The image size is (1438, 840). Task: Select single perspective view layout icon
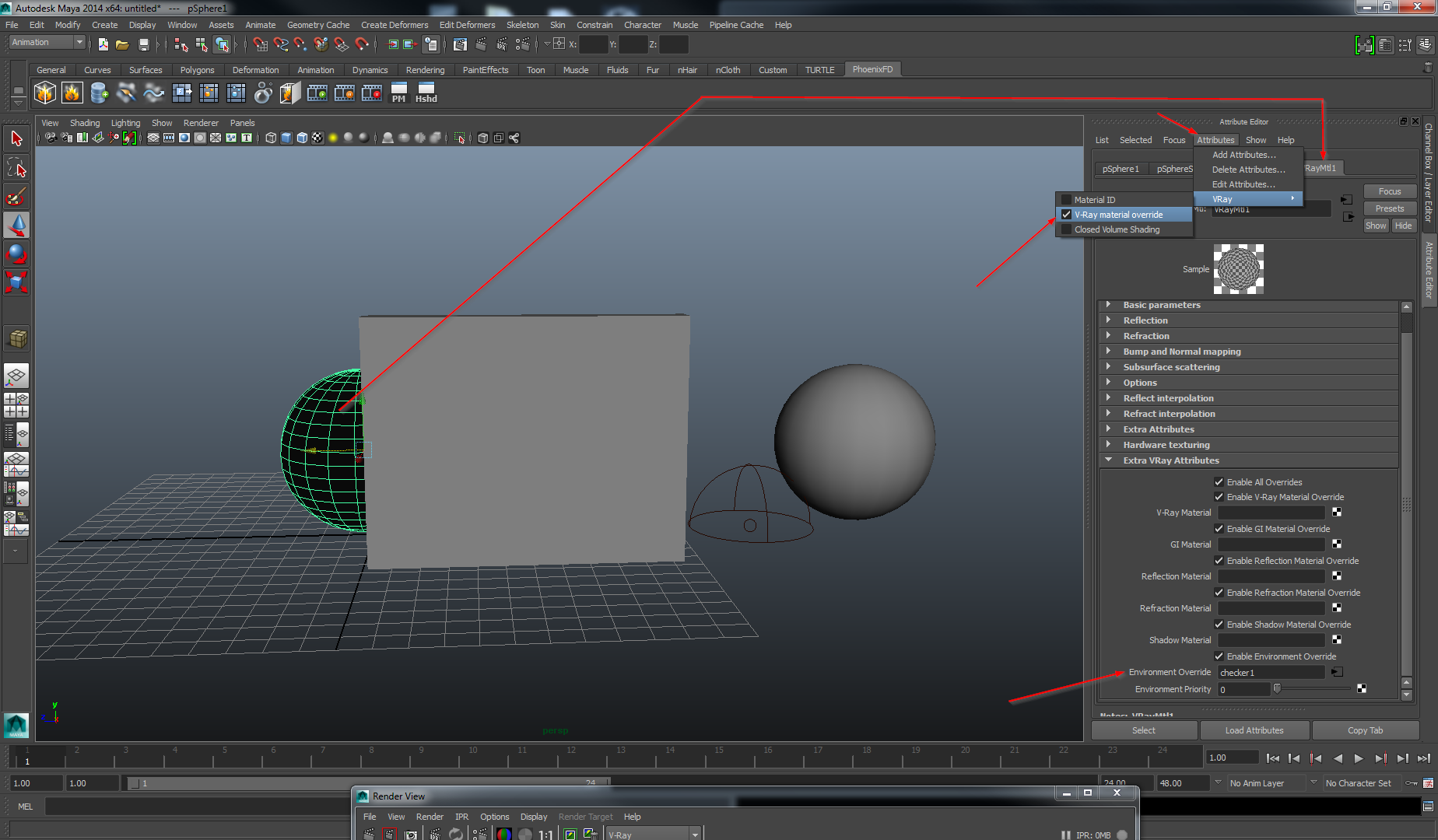16,376
